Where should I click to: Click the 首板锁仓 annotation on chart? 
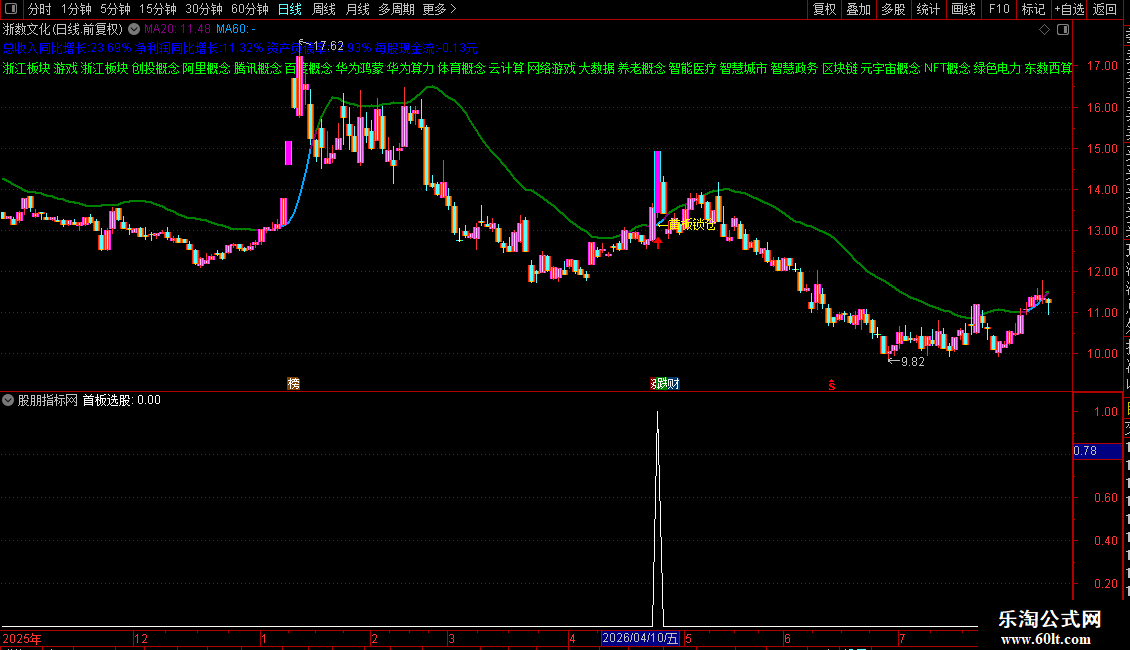point(692,225)
